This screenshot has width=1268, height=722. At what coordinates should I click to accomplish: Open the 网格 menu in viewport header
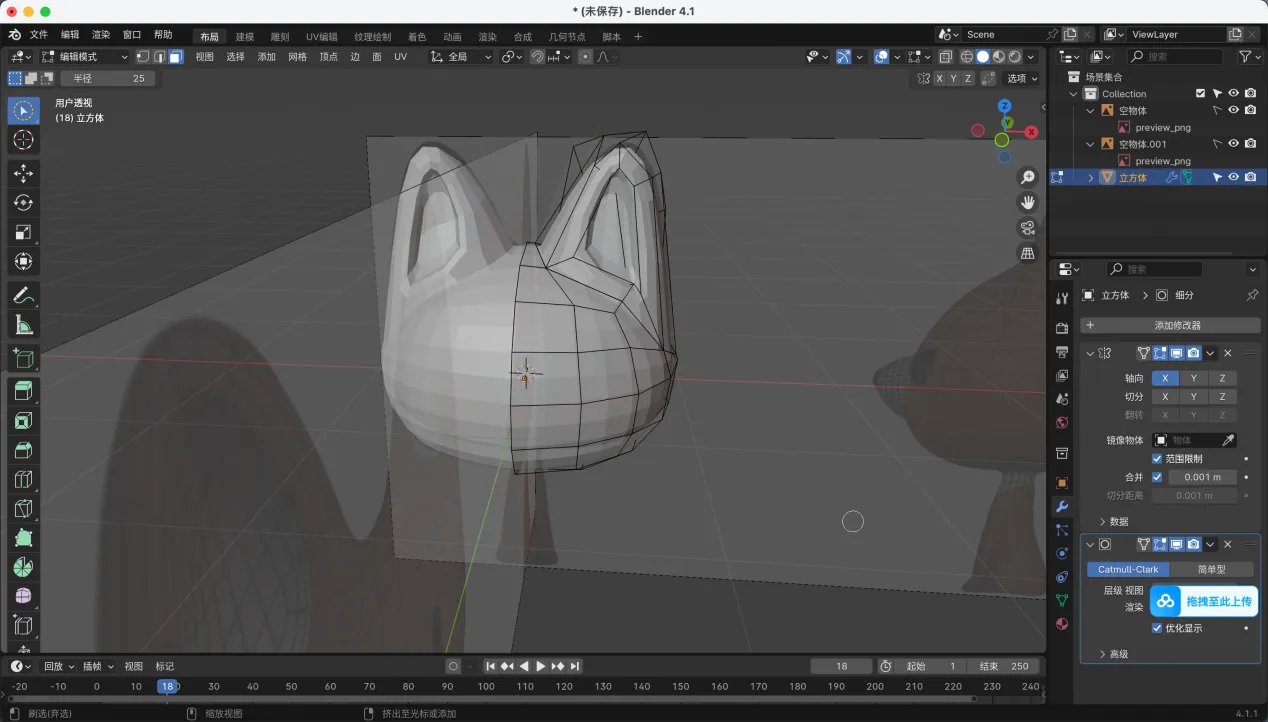pos(297,57)
